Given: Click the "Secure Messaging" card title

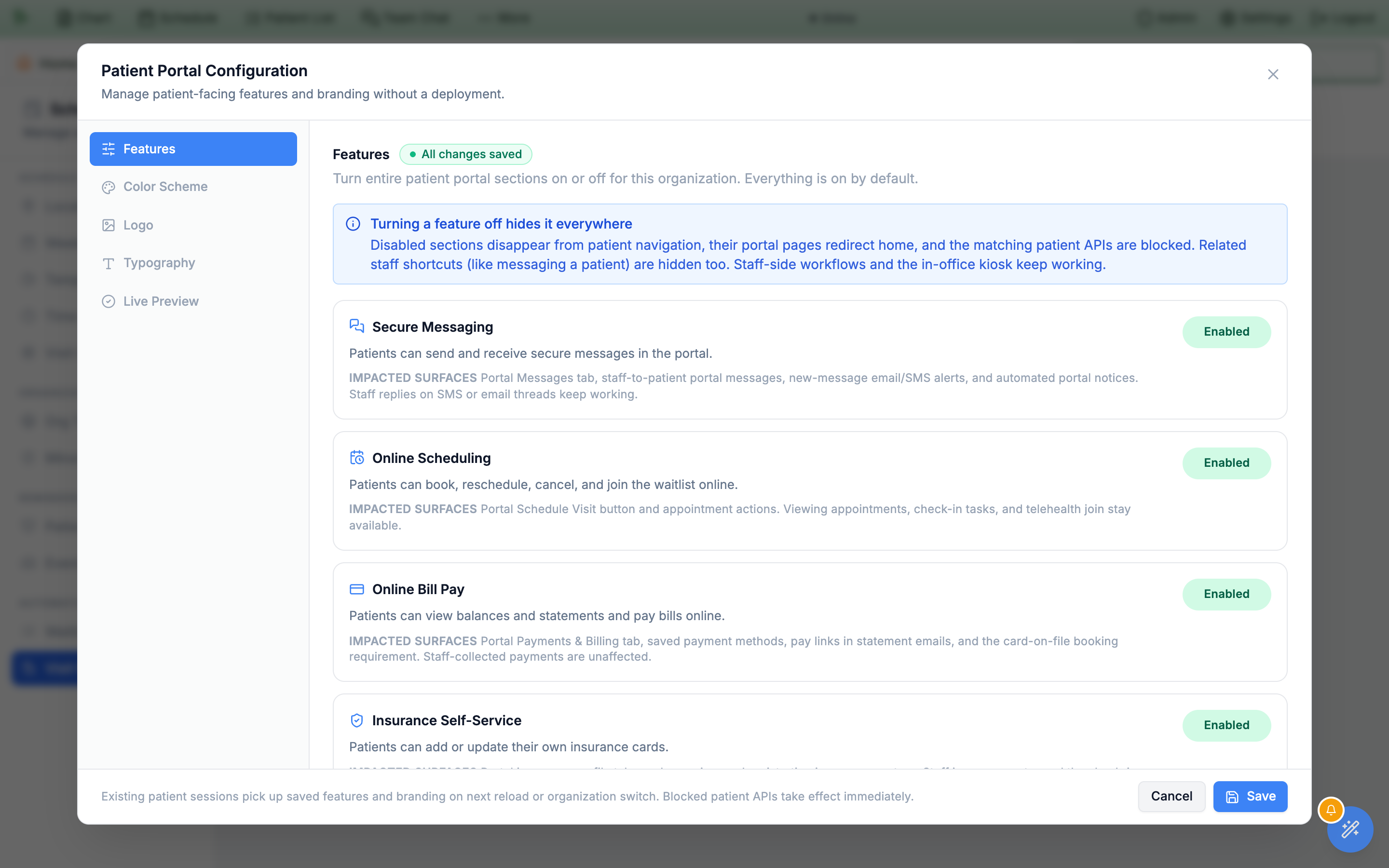Looking at the screenshot, I should (433, 326).
